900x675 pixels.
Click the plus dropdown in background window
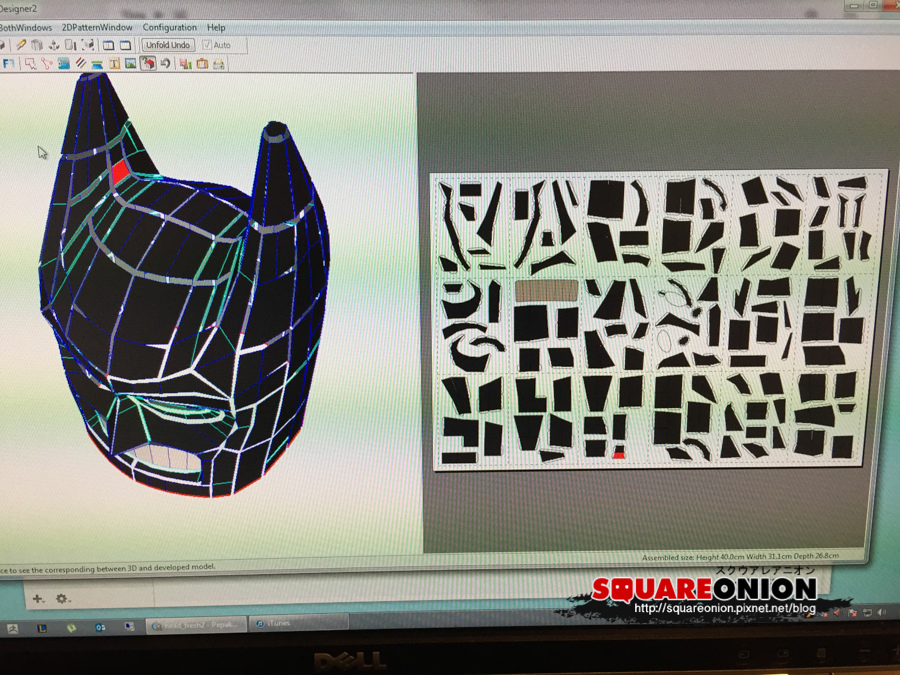pos(38,599)
